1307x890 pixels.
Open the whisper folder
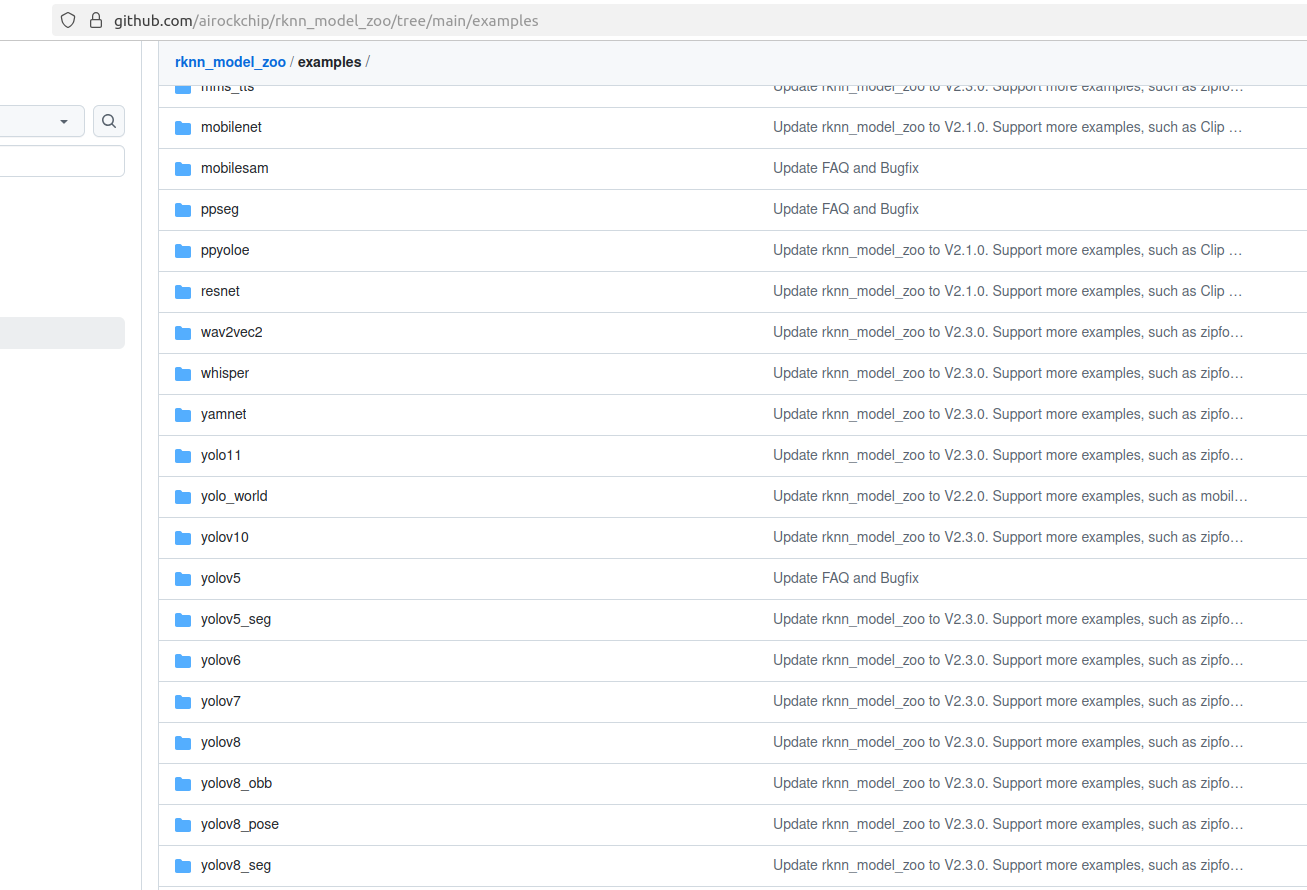[x=225, y=373]
